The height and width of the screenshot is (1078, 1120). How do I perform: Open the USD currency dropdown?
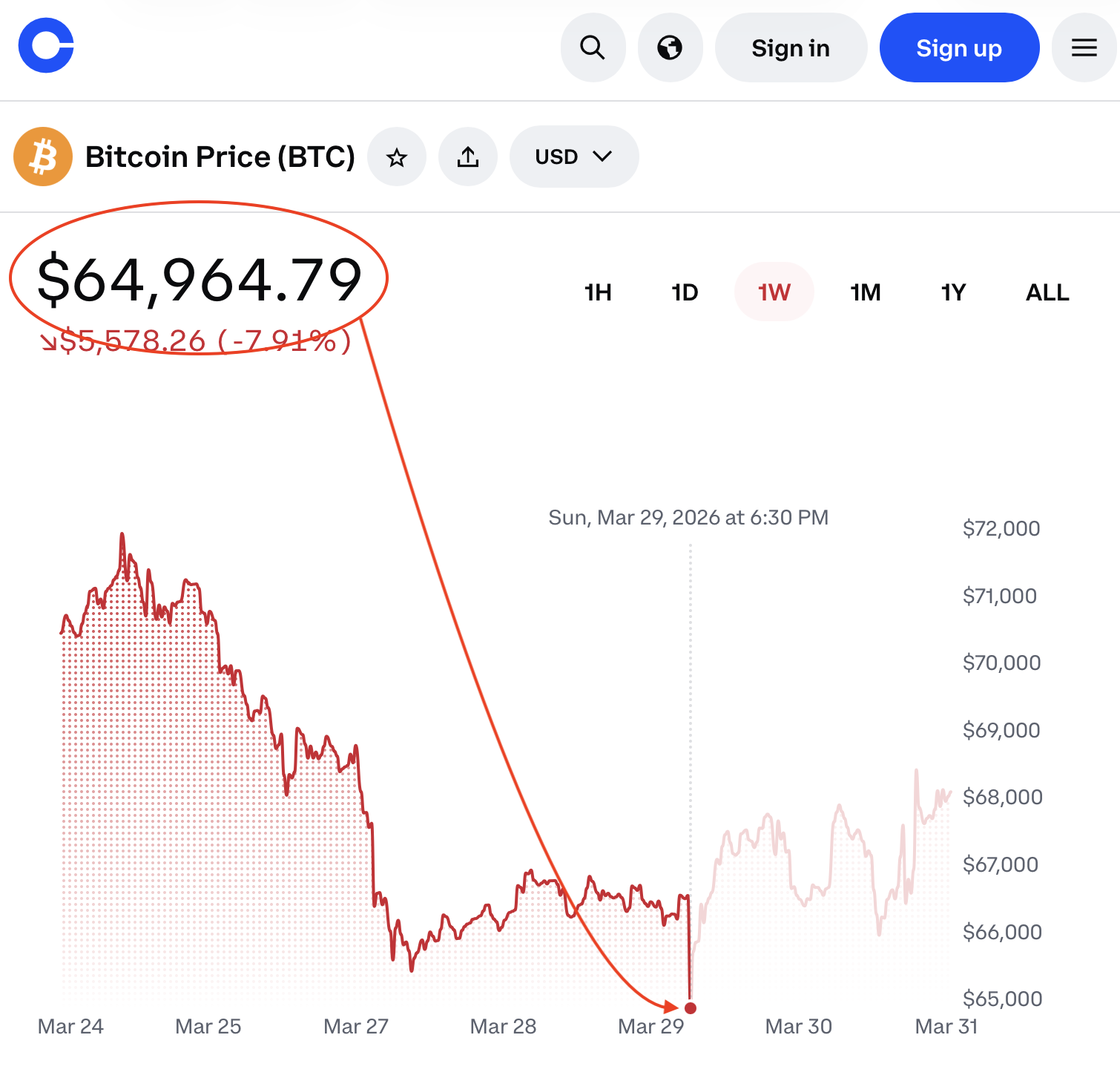(573, 157)
